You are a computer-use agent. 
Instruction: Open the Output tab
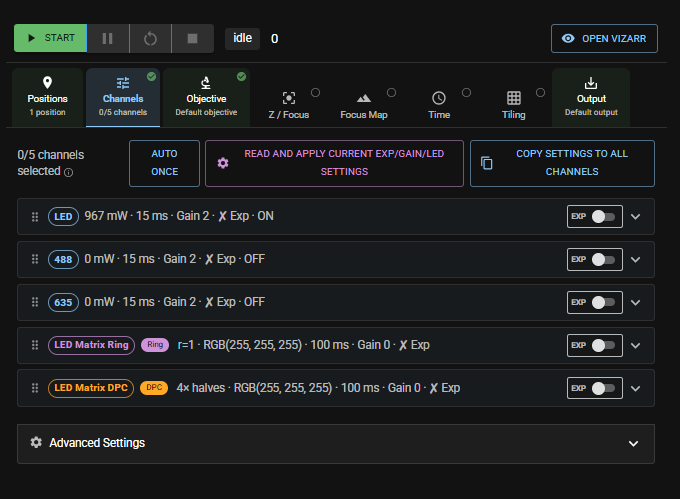click(591, 98)
